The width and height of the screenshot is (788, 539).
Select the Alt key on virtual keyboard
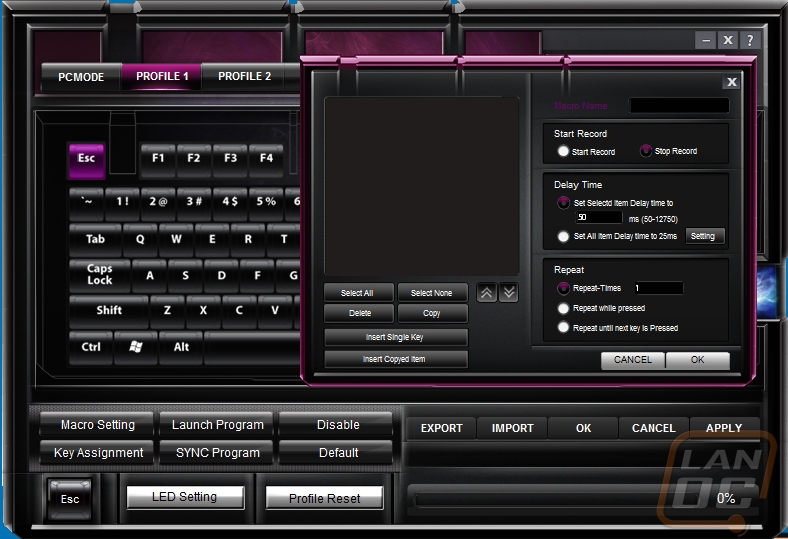[181, 347]
